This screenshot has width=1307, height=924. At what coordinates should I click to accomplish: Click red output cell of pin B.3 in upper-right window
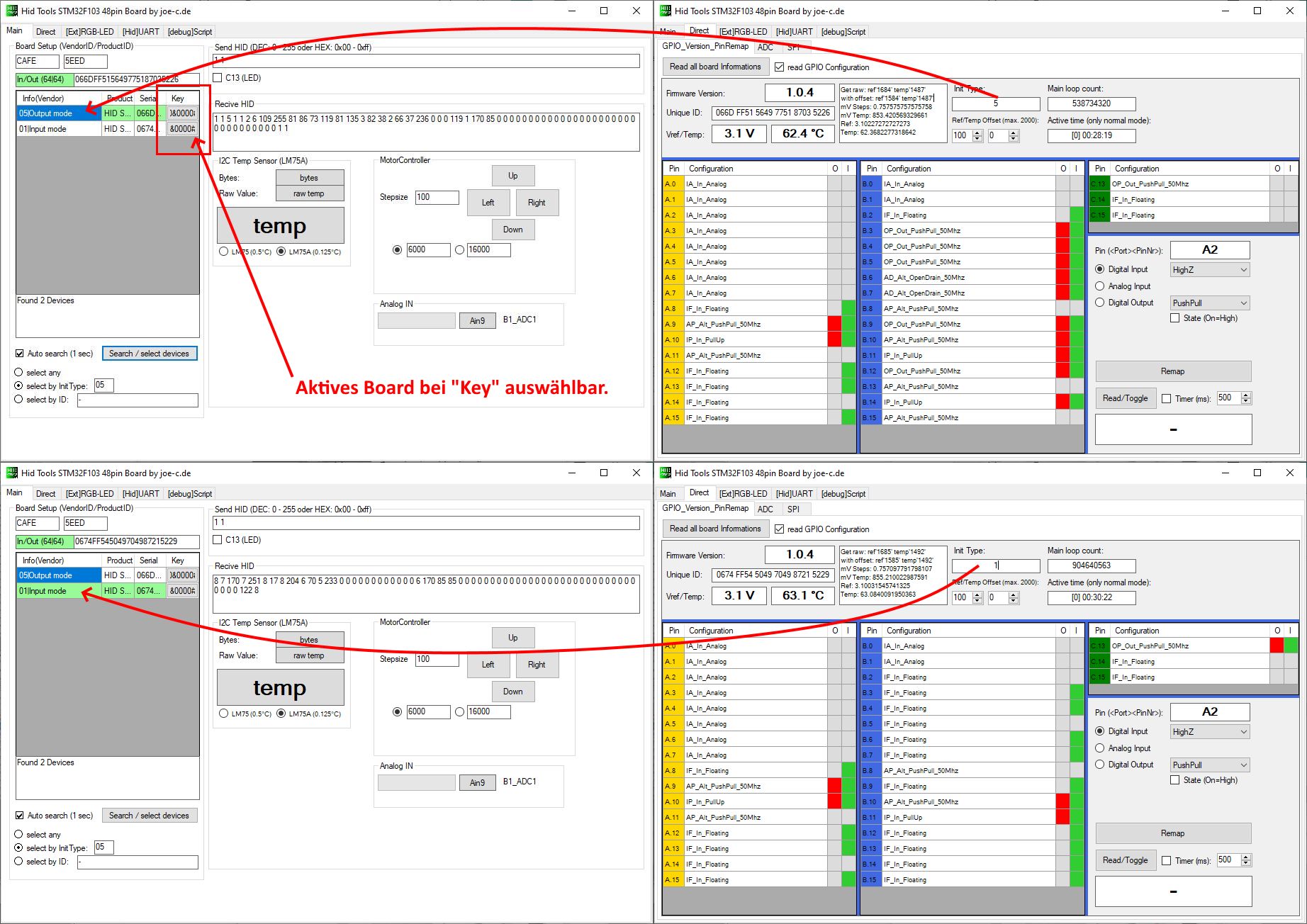[1062, 231]
